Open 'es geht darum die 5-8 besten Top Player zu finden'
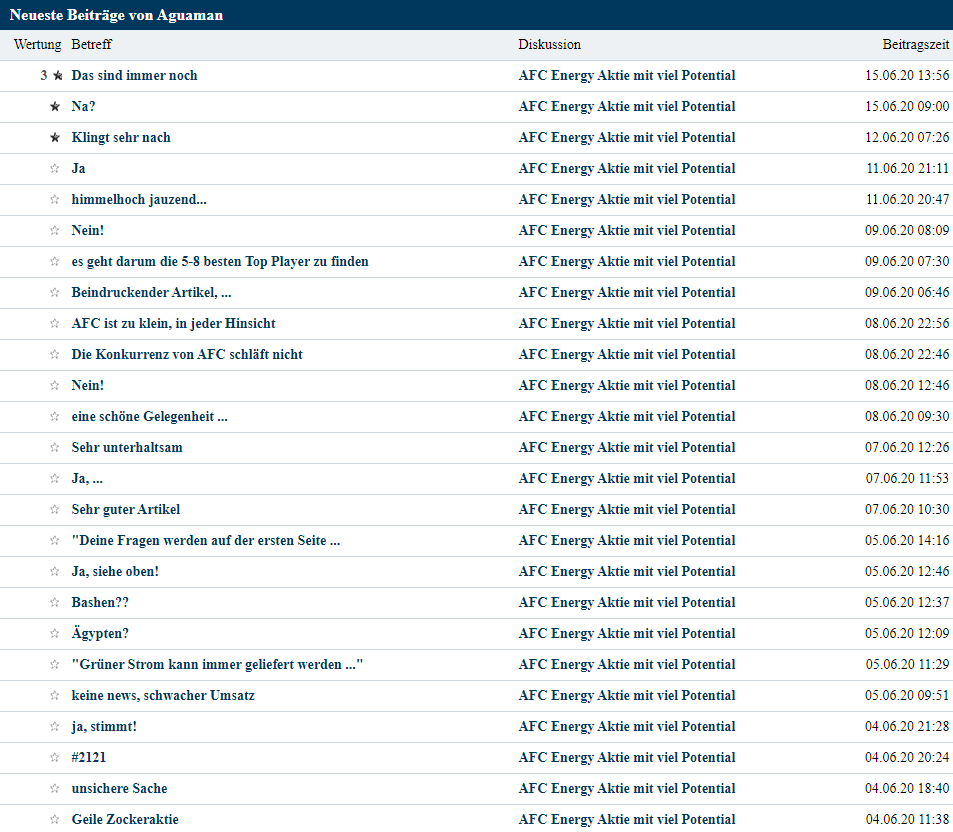Viewport: 953px width, 832px height. tap(220, 262)
